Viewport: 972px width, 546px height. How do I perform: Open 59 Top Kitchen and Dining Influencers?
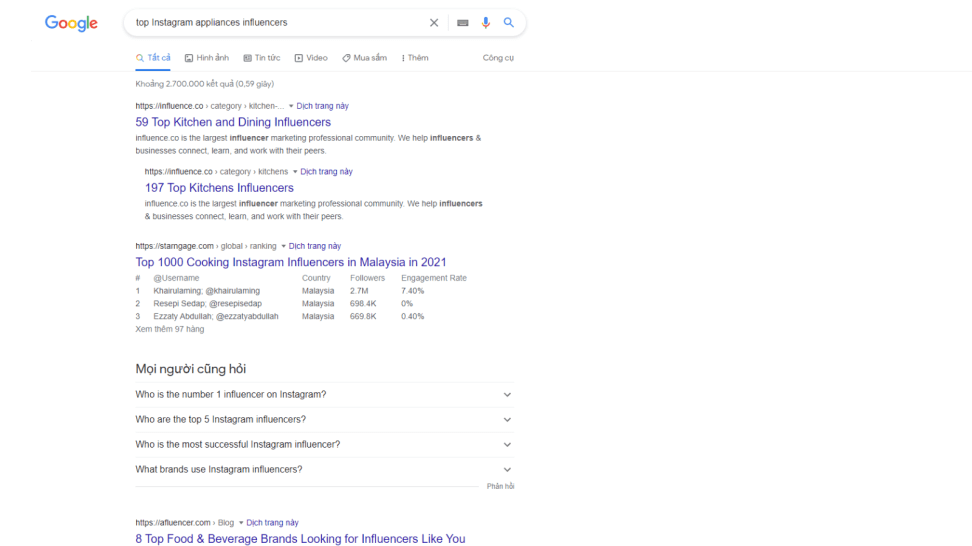[233, 122]
